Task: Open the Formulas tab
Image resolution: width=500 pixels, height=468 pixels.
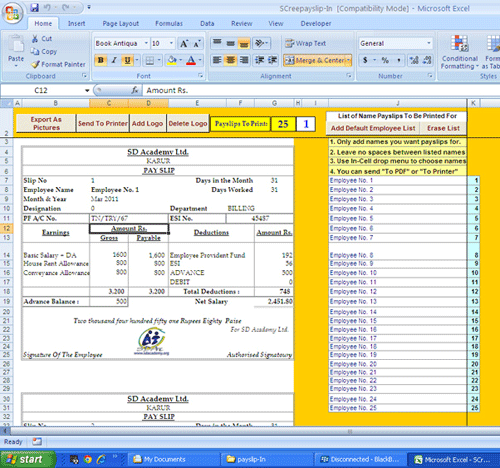Action: coord(169,23)
